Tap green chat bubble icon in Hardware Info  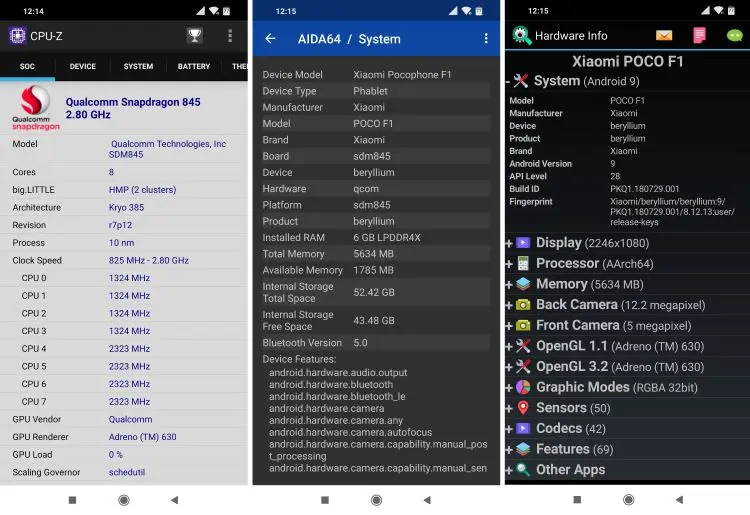pos(734,35)
